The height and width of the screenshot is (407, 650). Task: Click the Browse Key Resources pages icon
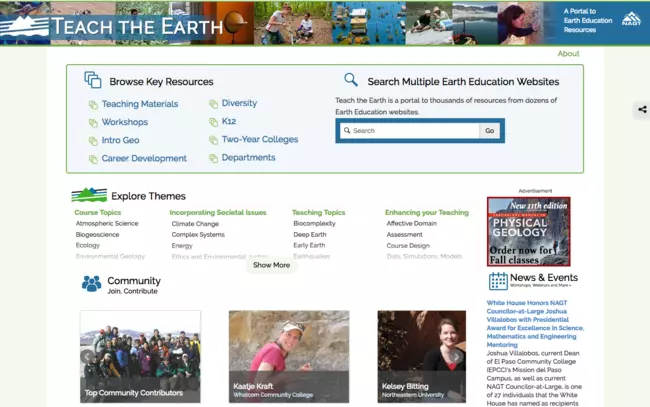pyautogui.click(x=93, y=80)
